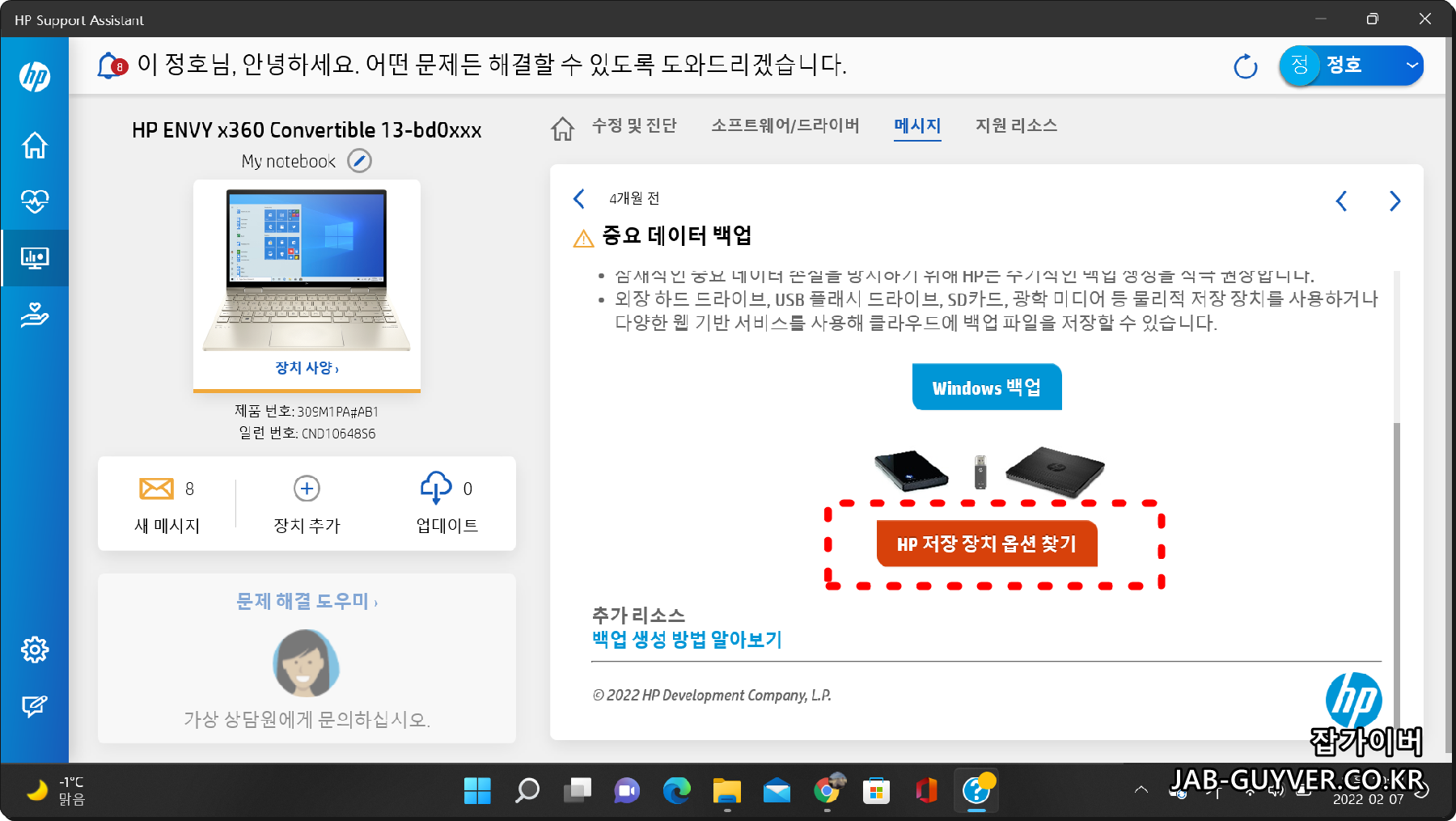Open Teams chat icon on the taskbar
Screen dimensions: 1456x821
627,790
